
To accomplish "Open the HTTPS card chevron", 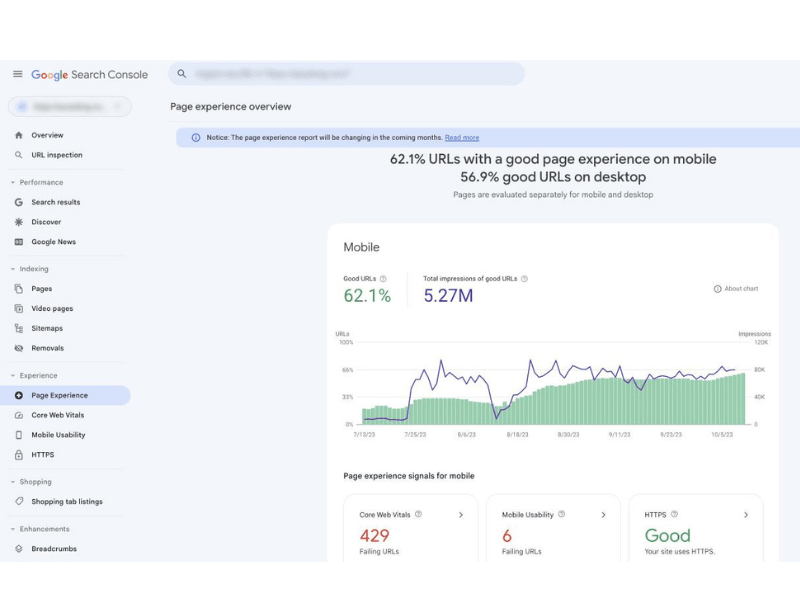I will [745, 515].
